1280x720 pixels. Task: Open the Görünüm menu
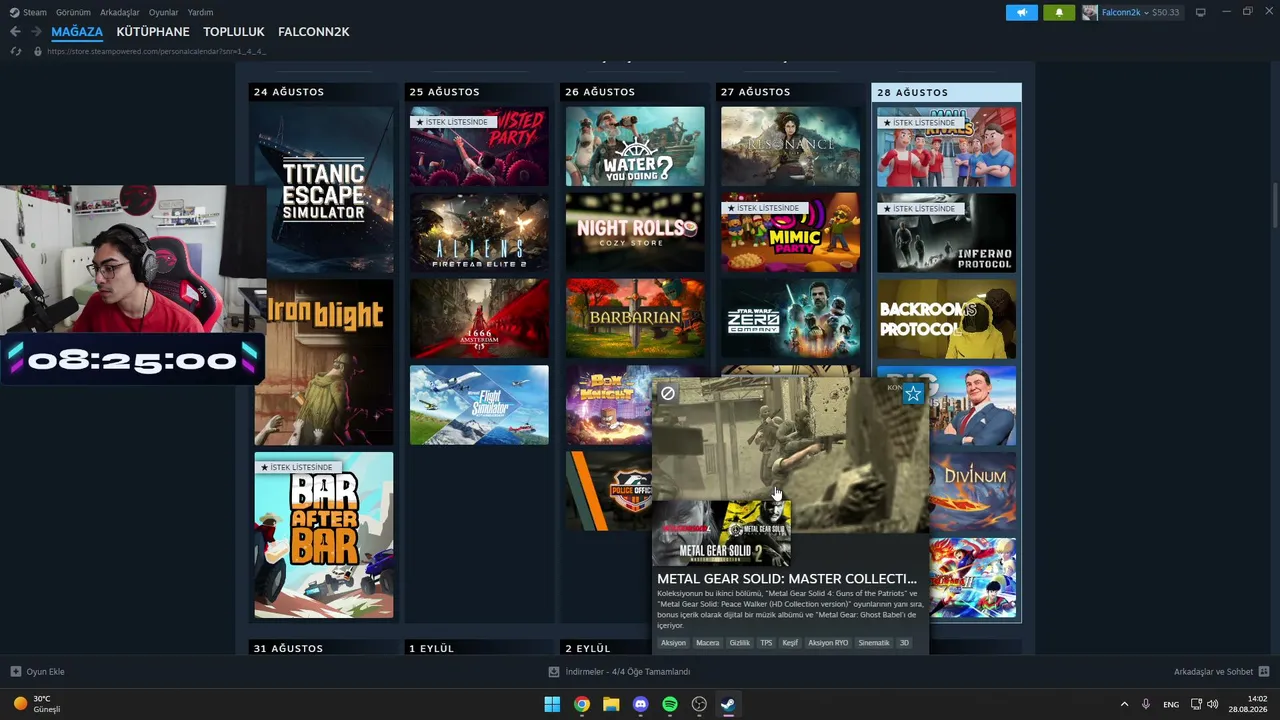[x=73, y=12]
